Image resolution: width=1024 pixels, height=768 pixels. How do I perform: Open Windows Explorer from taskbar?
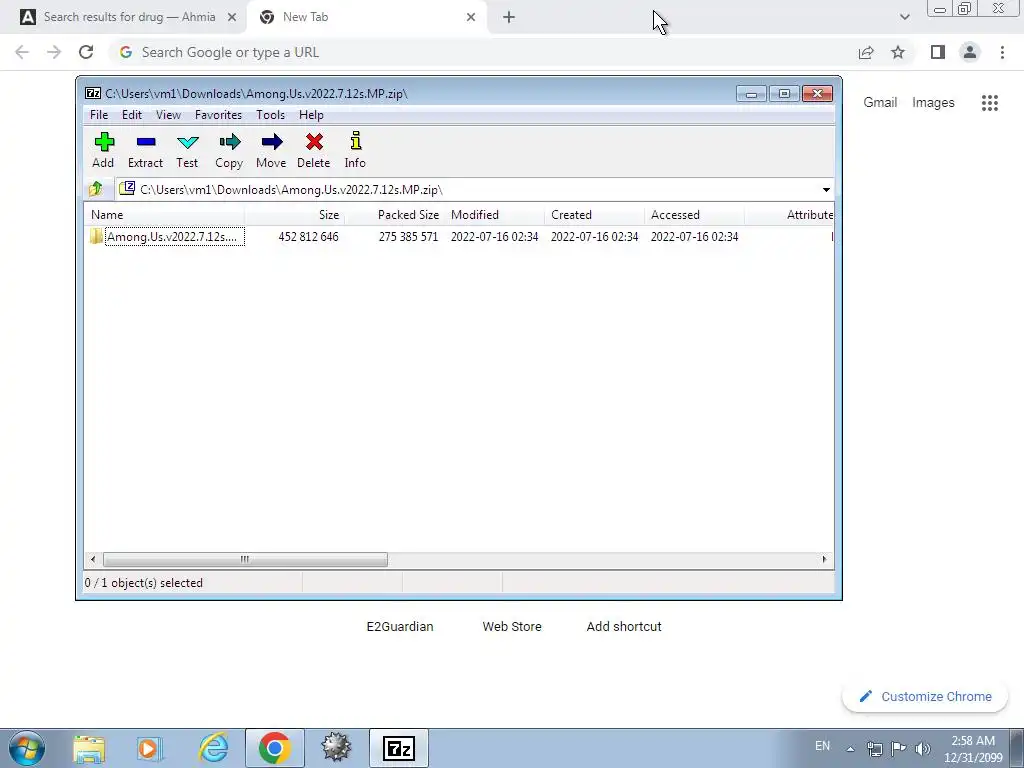(x=89, y=748)
